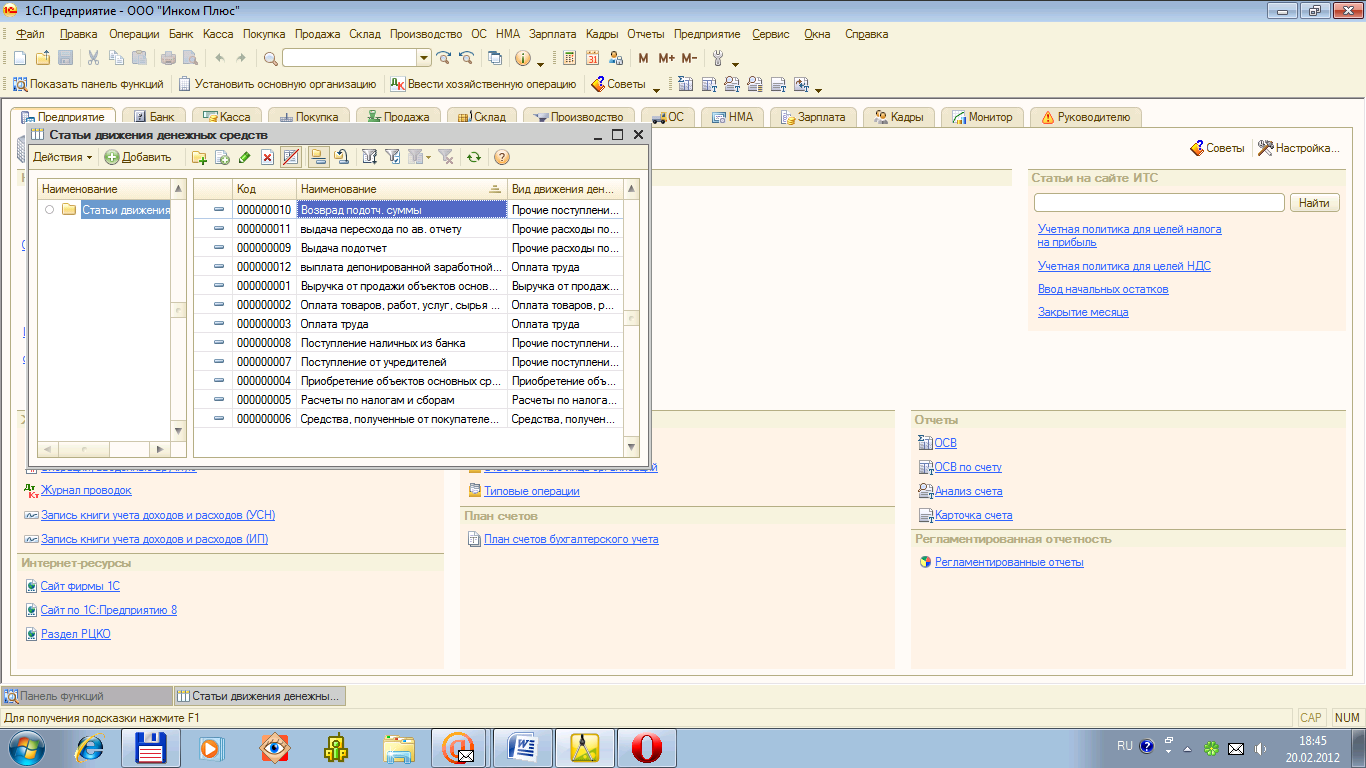Click the green pencil edit icon
Viewport: 1366px width, 768px height.
click(x=245, y=157)
